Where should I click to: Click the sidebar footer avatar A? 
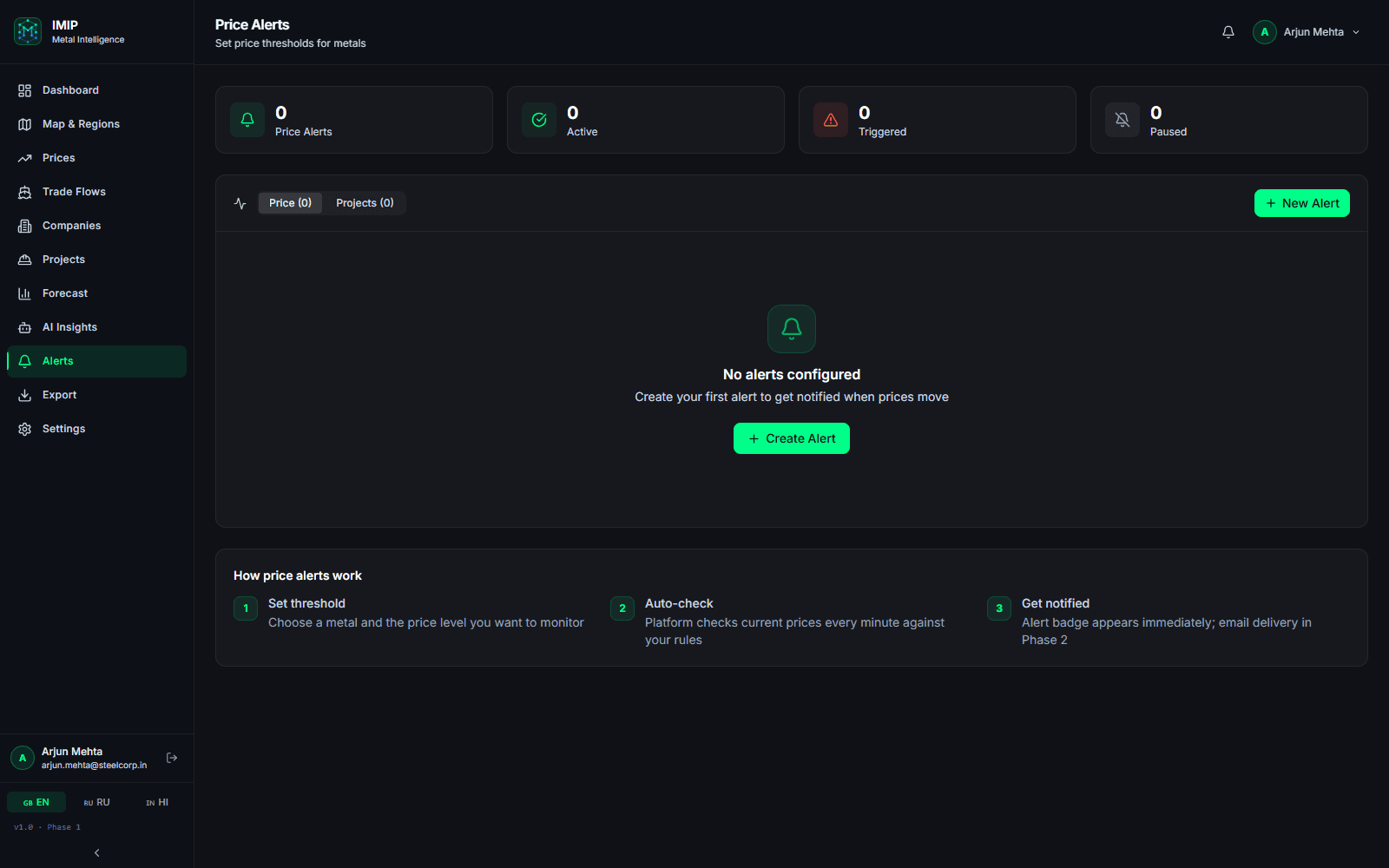click(x=23, y=758)
